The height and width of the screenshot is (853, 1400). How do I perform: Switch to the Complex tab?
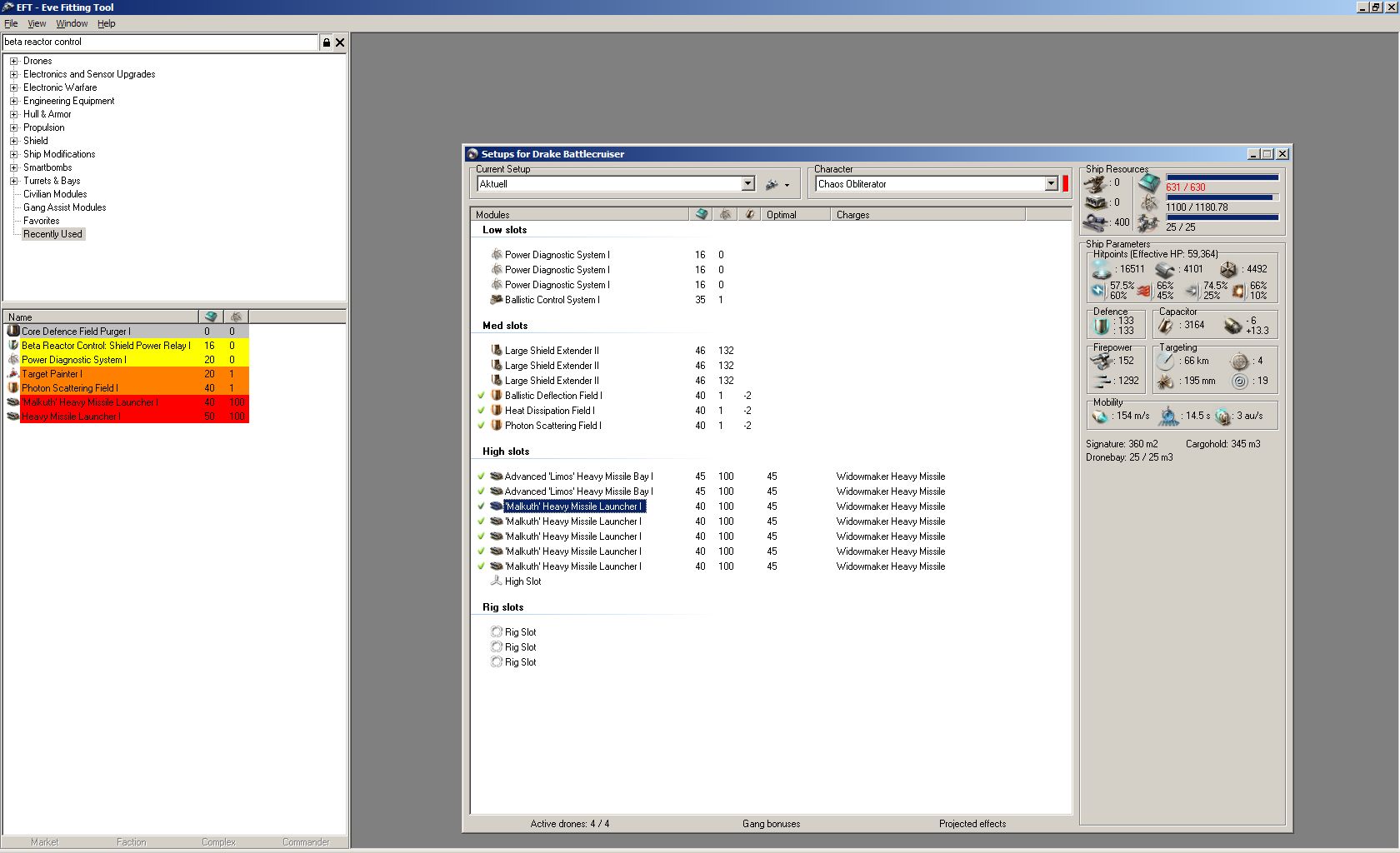pyautogui.click(x=218, y=842)
